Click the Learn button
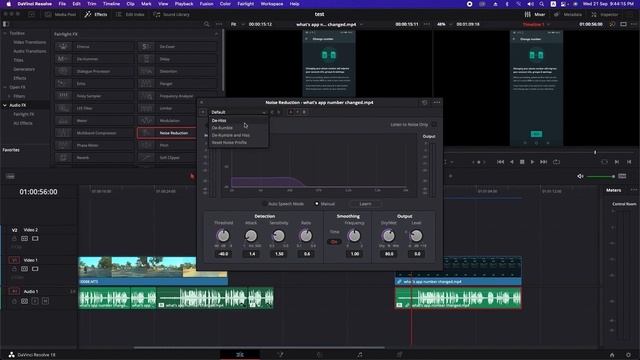 (365, 204)
